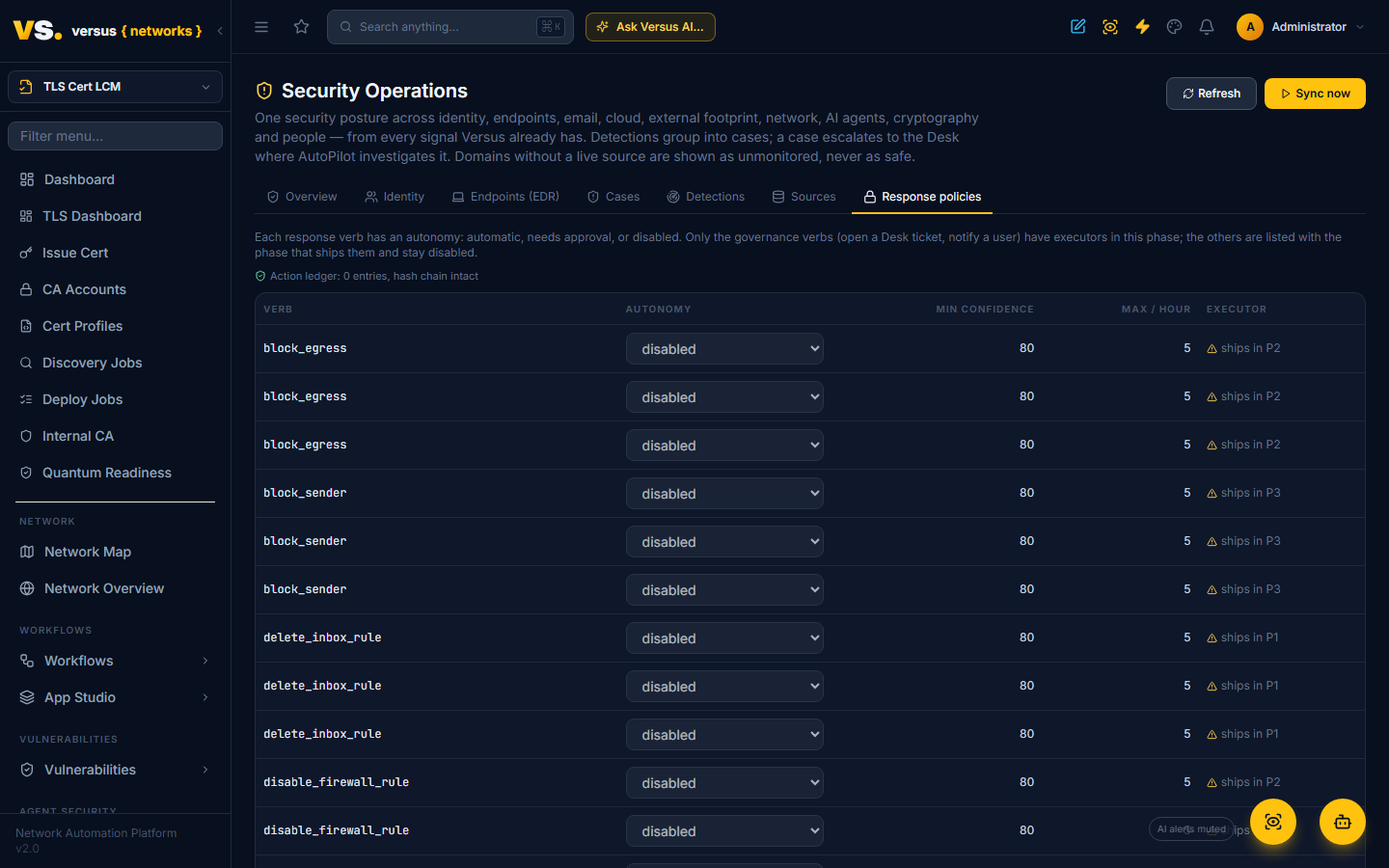
Task: Open the floating robot assistant button
Action: (1343, 822)
